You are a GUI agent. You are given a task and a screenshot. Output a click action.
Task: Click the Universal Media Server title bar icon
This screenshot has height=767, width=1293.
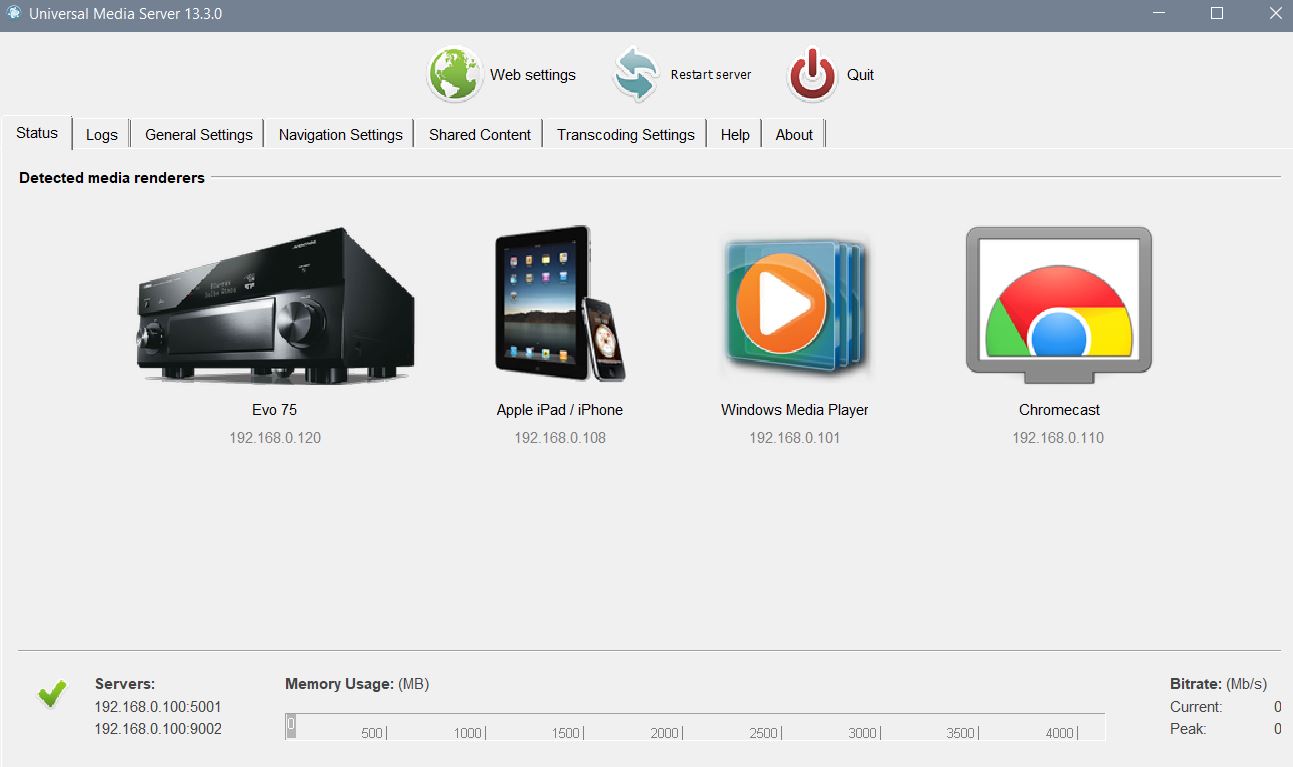click(13, 13)
